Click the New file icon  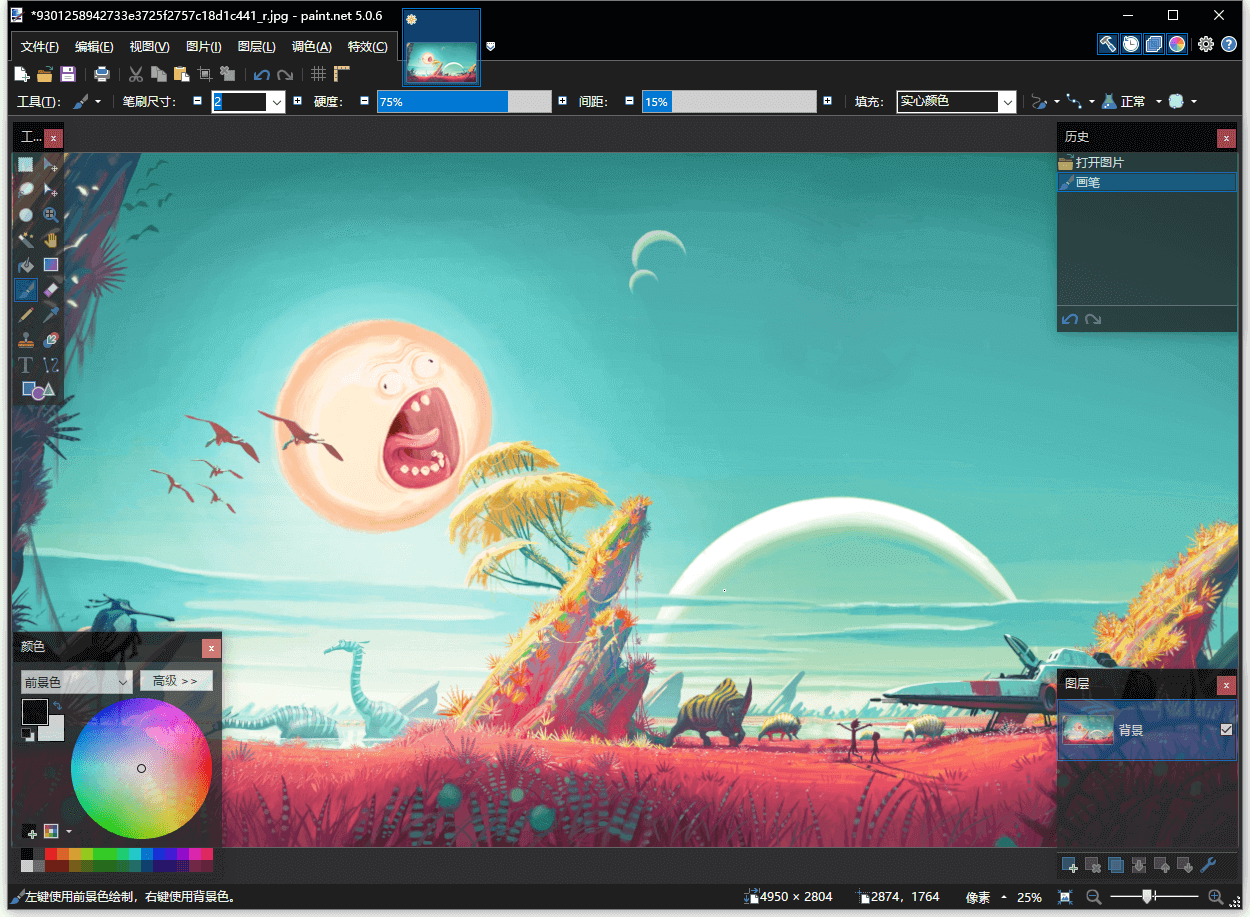click(22, 74)
